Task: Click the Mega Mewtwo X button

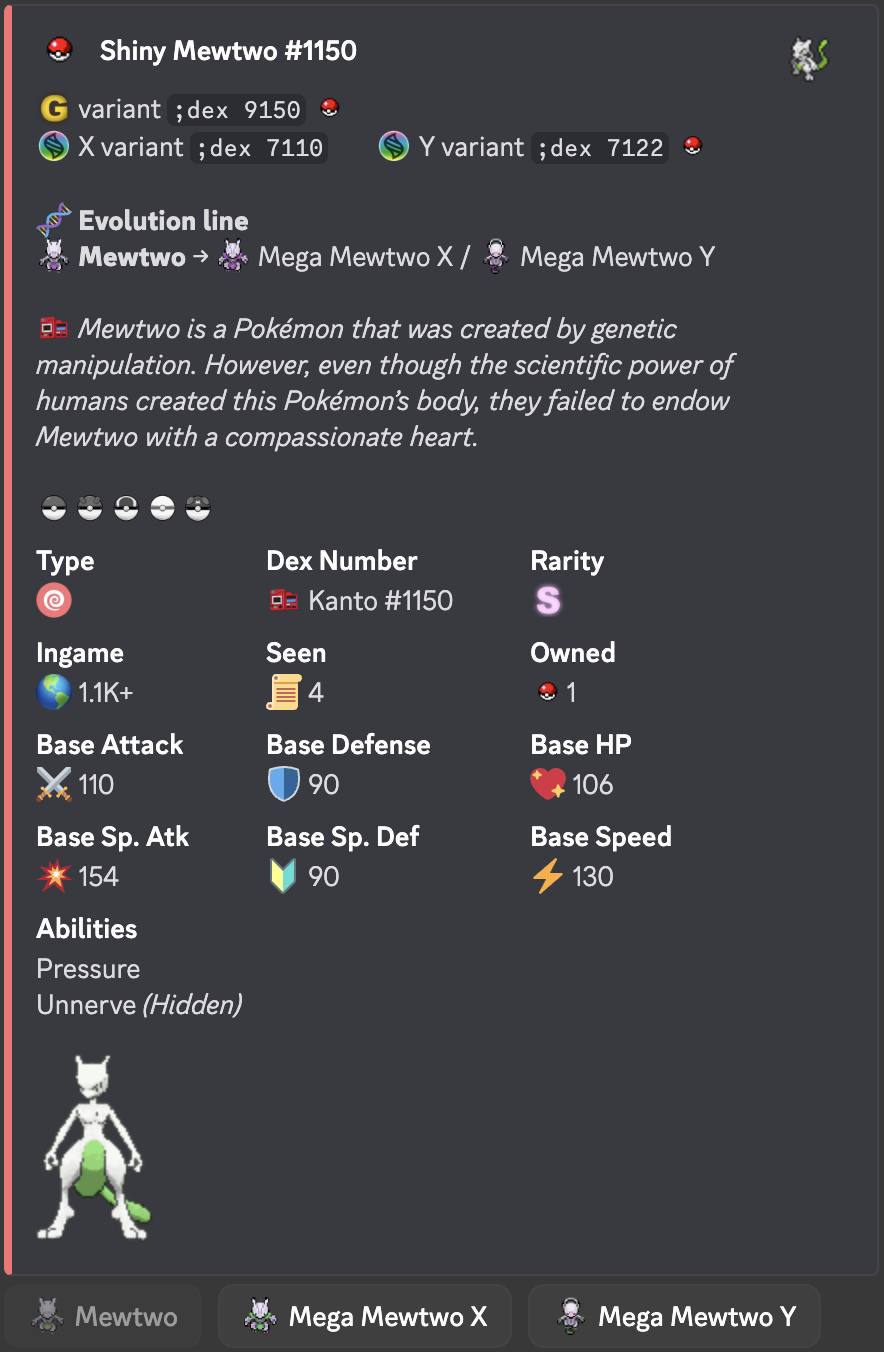Action: point(365,1316)
